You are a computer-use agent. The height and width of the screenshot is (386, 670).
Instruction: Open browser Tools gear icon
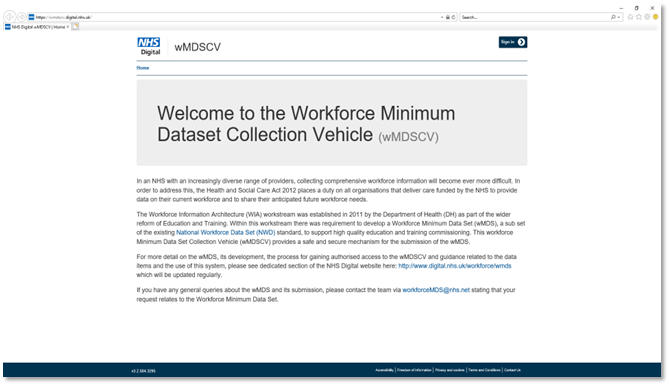(x=647, y=17)
